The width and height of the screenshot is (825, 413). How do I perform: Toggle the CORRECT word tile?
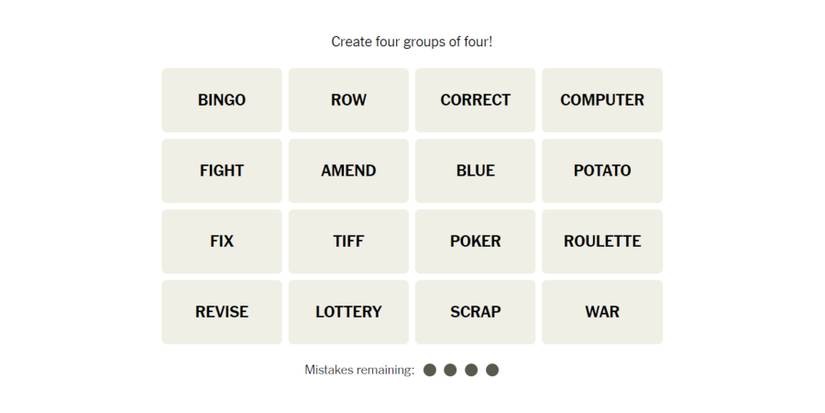[475, 100]
